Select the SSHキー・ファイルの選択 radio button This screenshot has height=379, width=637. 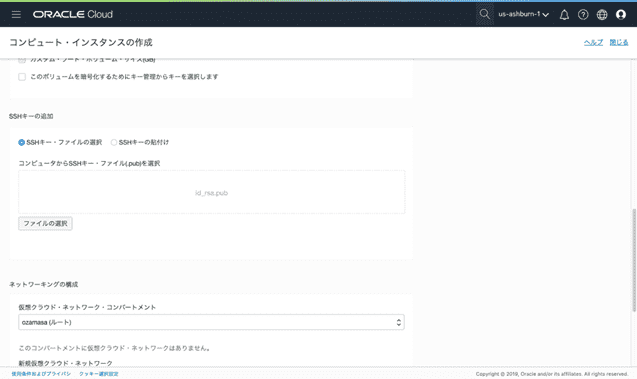coord(22,142)
